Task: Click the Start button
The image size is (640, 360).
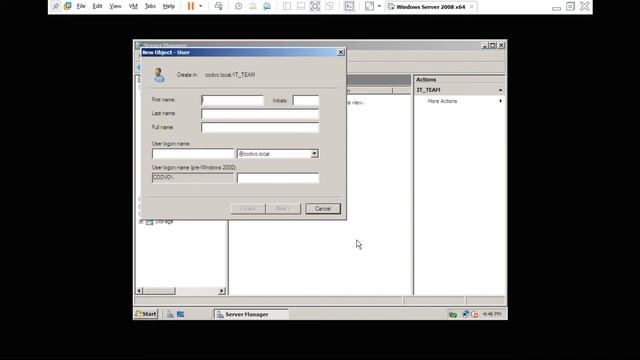Action: coord(146,313)
